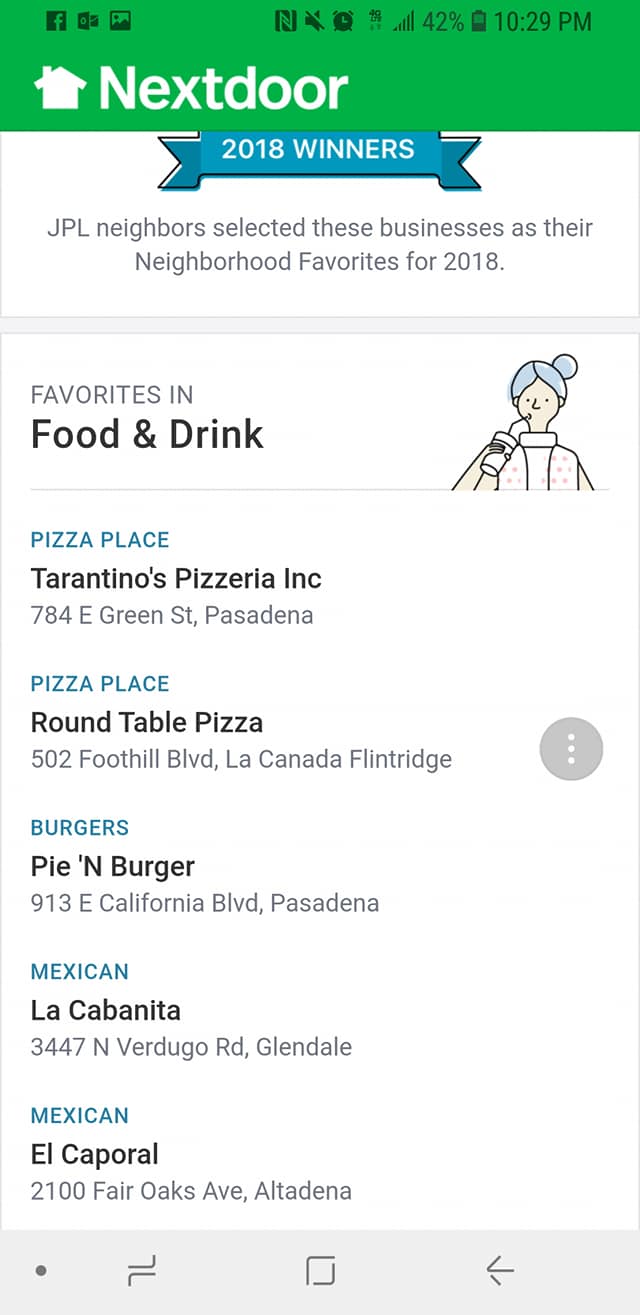Select Pie 'N Burger business
The height and width of the screenshot is (1315, 640).
click(x=113, y=867)
